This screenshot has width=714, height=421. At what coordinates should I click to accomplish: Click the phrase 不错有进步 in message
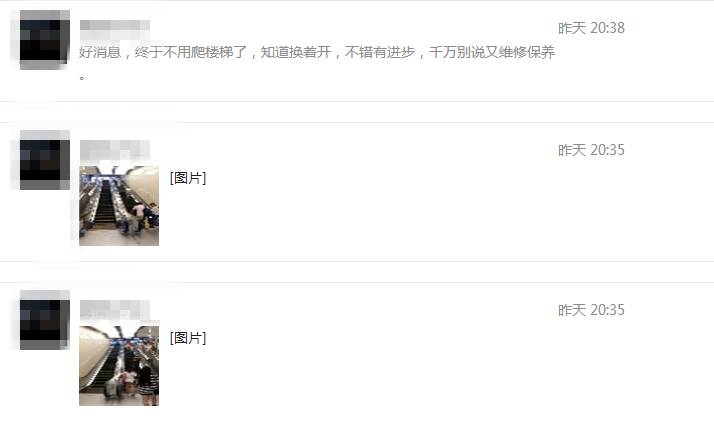tap(380, 52)
